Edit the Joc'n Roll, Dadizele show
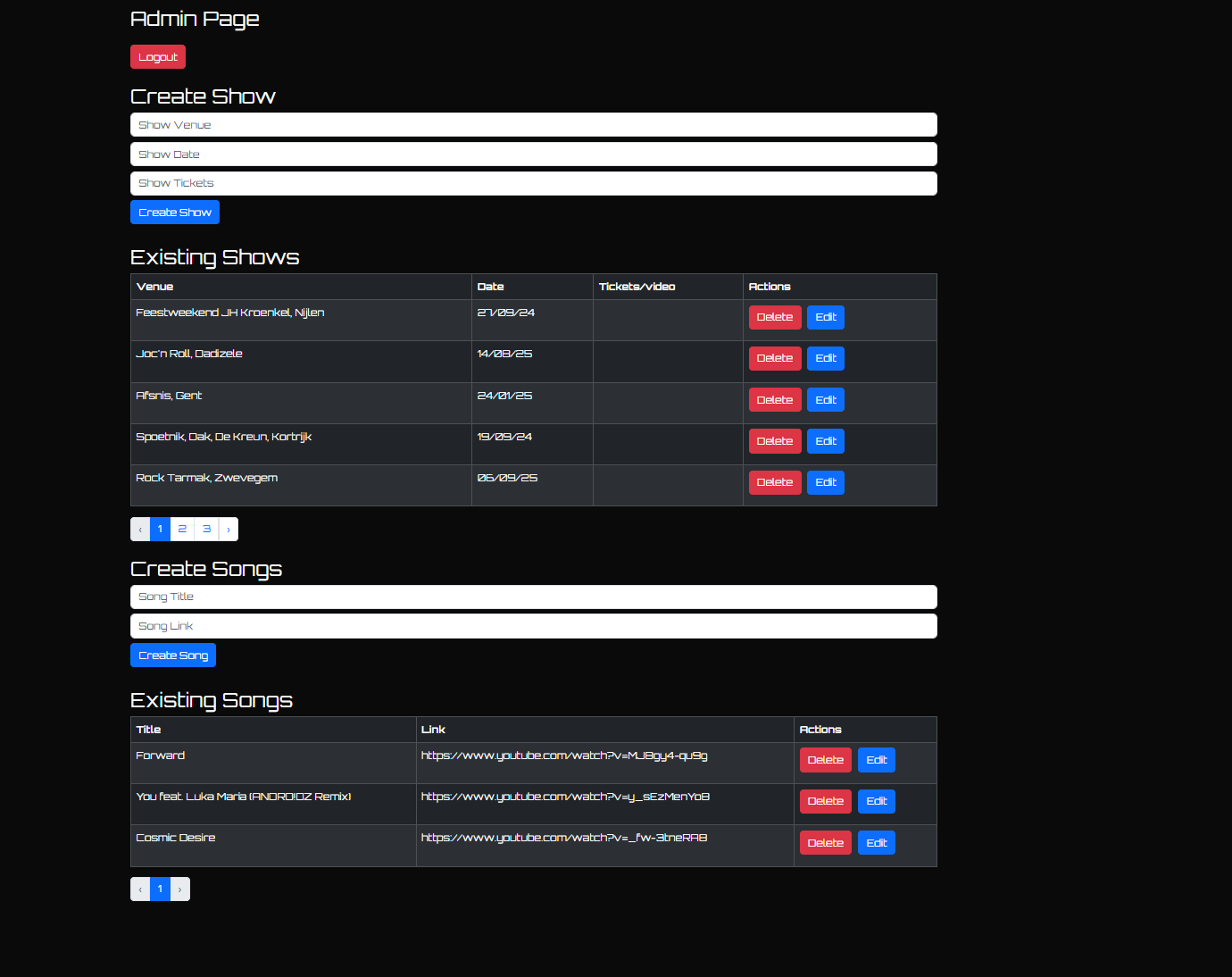 [x=825, y=358]
